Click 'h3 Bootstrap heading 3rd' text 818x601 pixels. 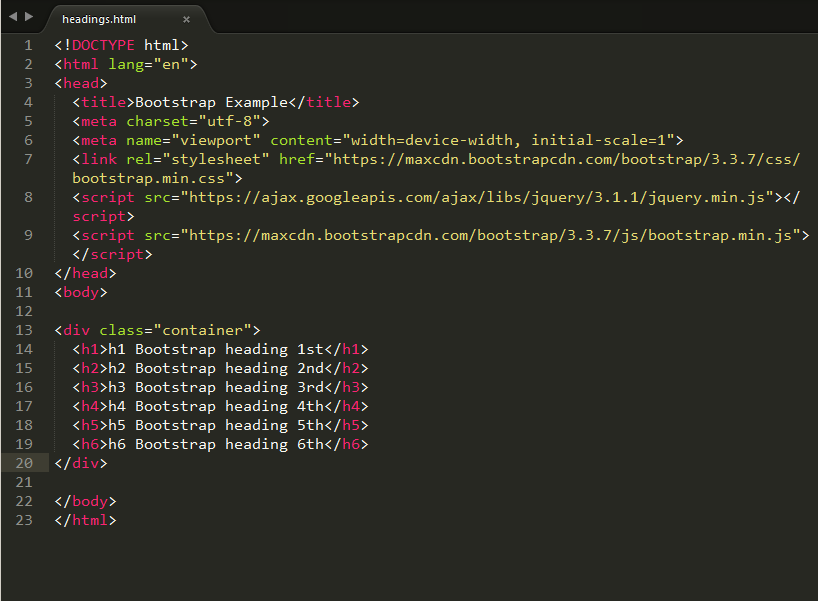[x=216, y=387]
